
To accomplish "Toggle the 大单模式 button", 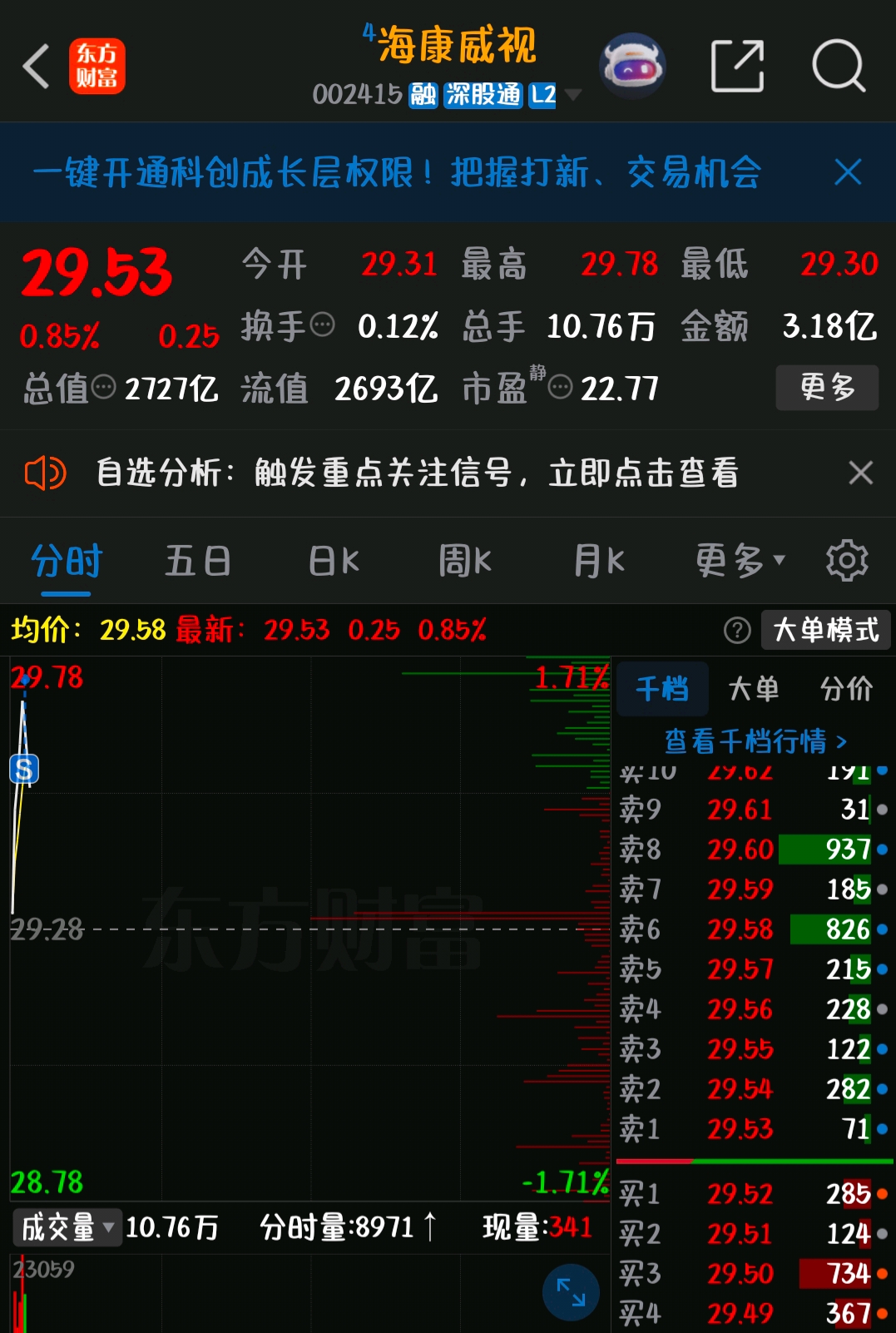I will pos(826,630).
